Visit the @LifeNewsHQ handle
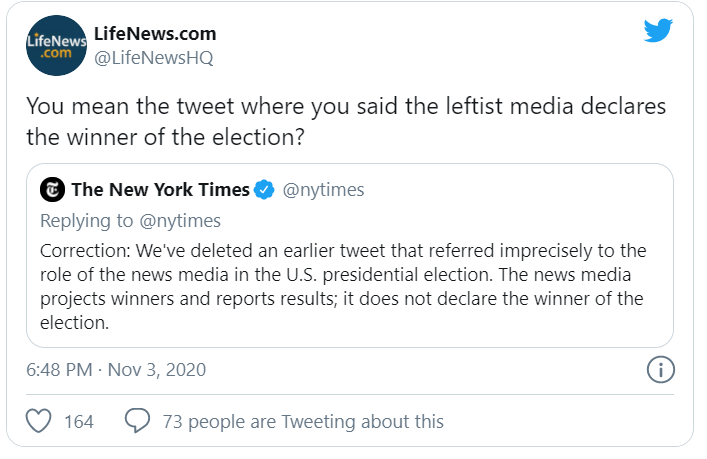This screenshot has width=707, height=459. coord(153,57)
